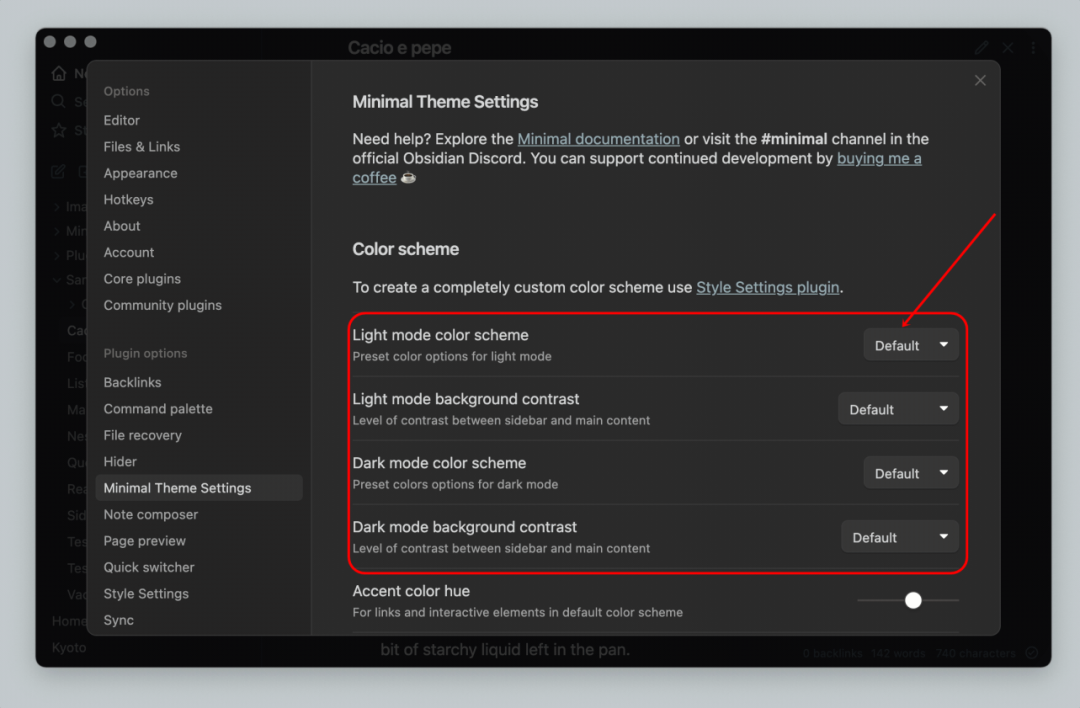Click the Accent color hue slider handle
Image resolution: width=1080 pixels, height=708 pixels.
pos(913,600)
